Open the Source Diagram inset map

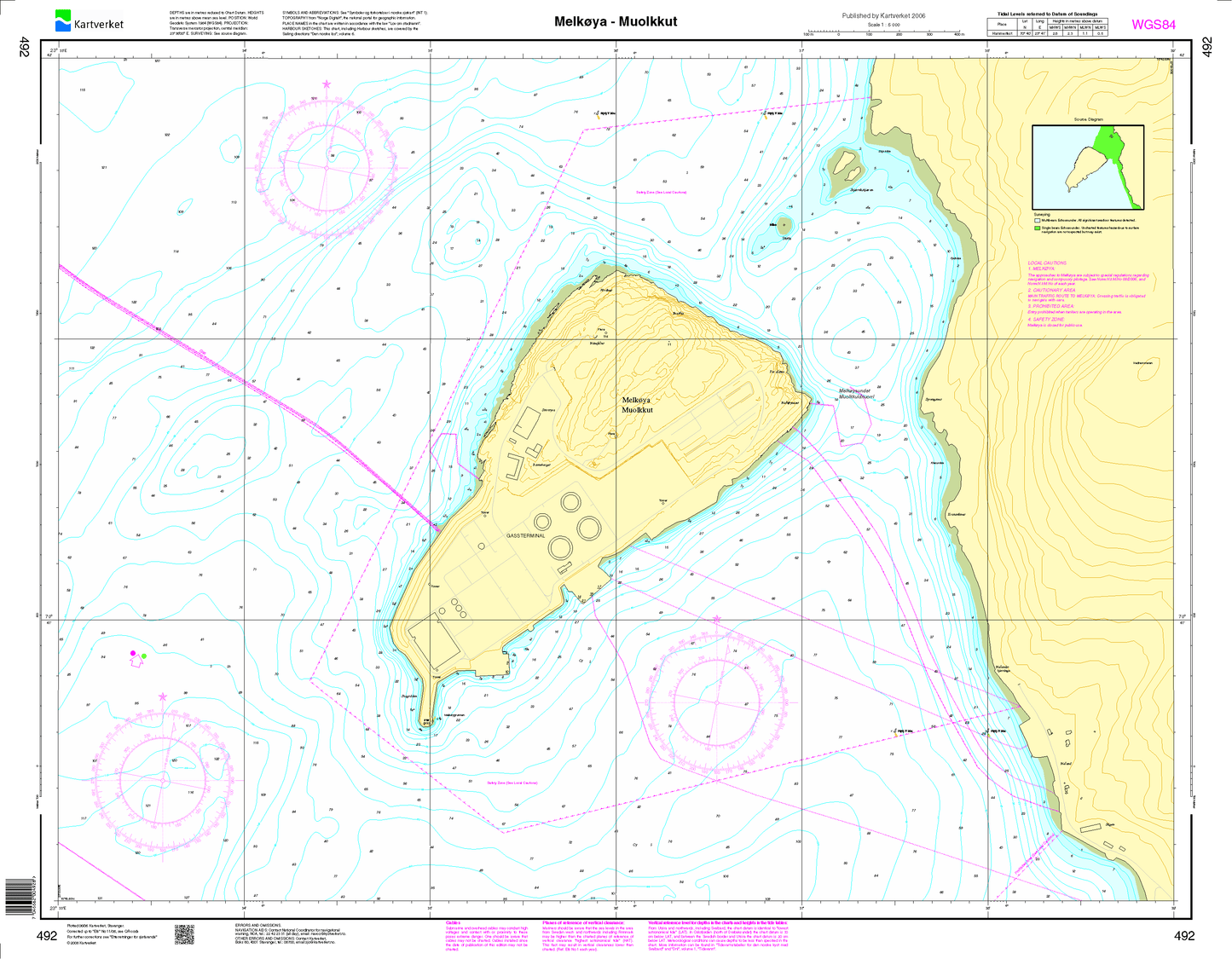[1087, 167]
